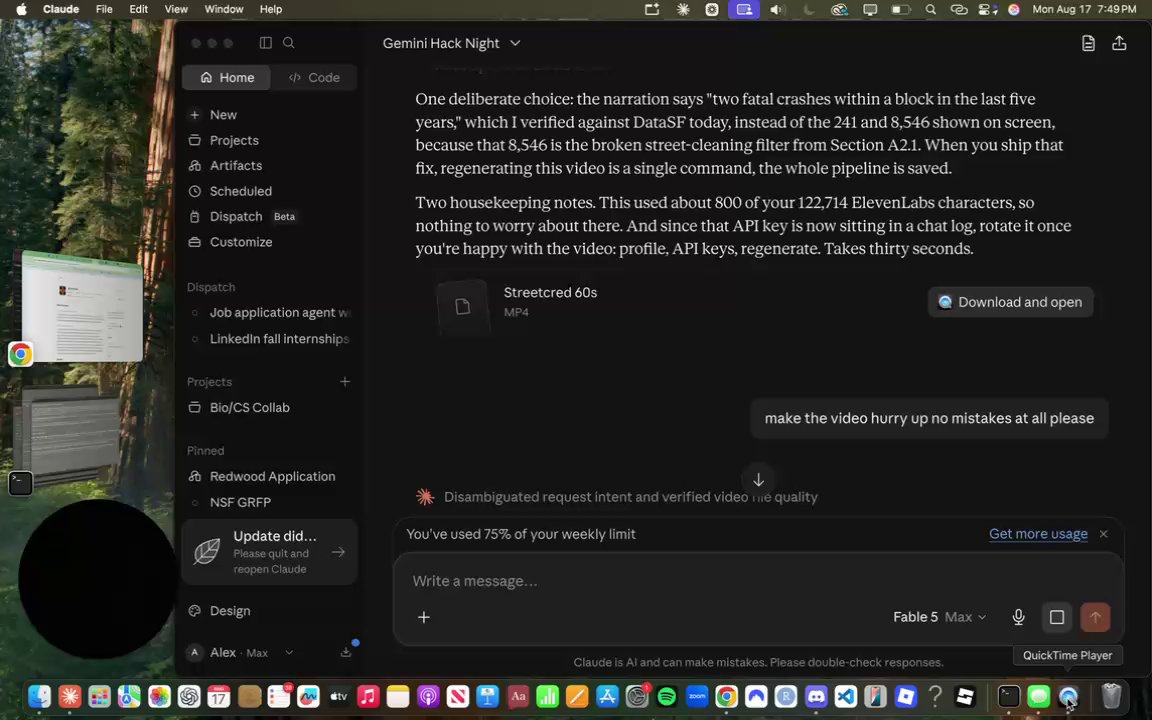Click the download icon beside Alex
Viewport: 1152px width, 720px height.
click(x=346, y=652)
